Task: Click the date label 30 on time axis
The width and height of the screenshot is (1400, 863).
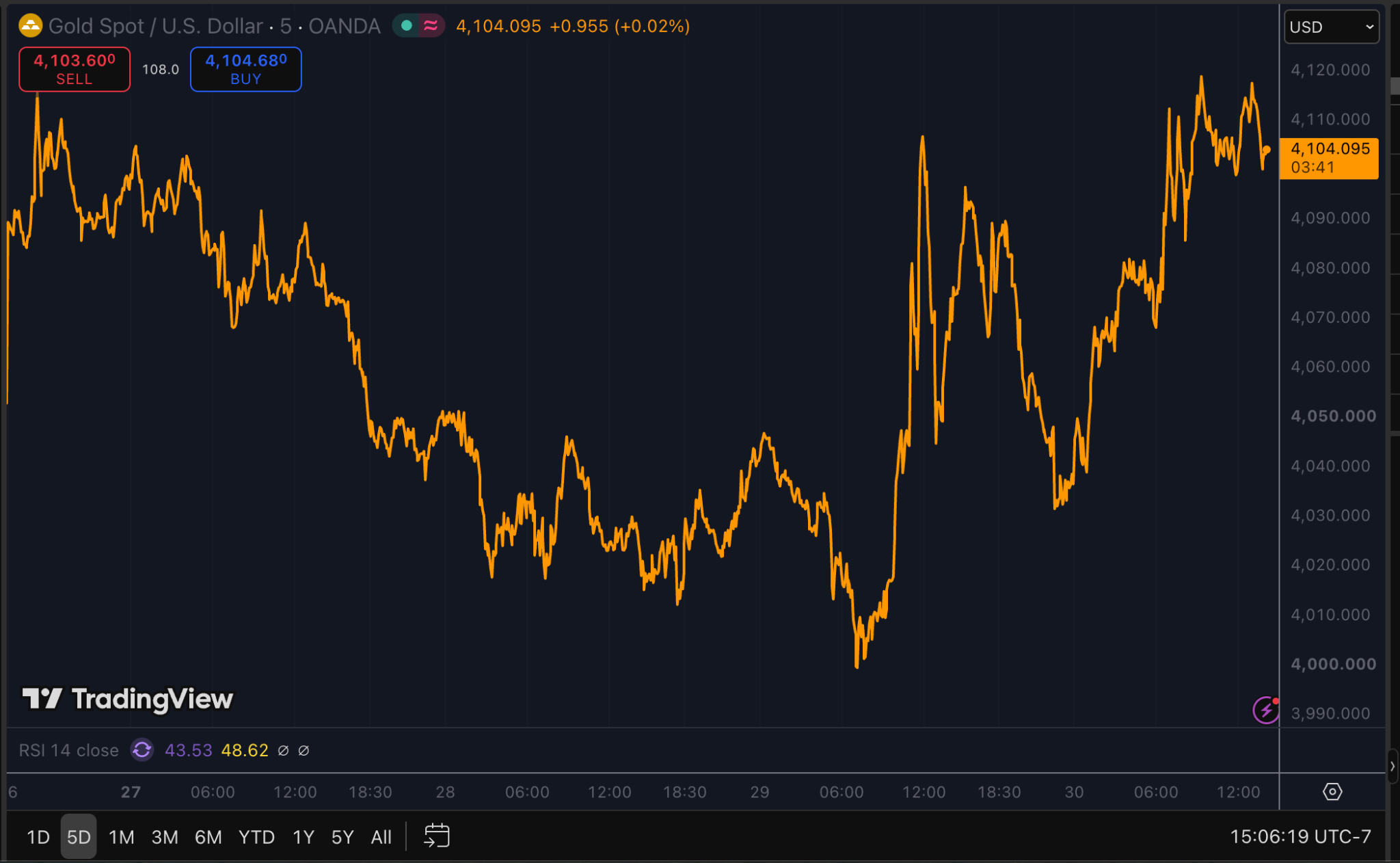Action: coord(1074,792)
